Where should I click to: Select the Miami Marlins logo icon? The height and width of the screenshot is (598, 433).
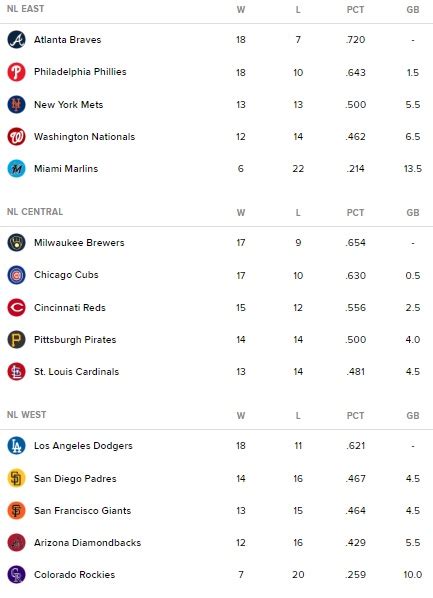coord(16,169)
